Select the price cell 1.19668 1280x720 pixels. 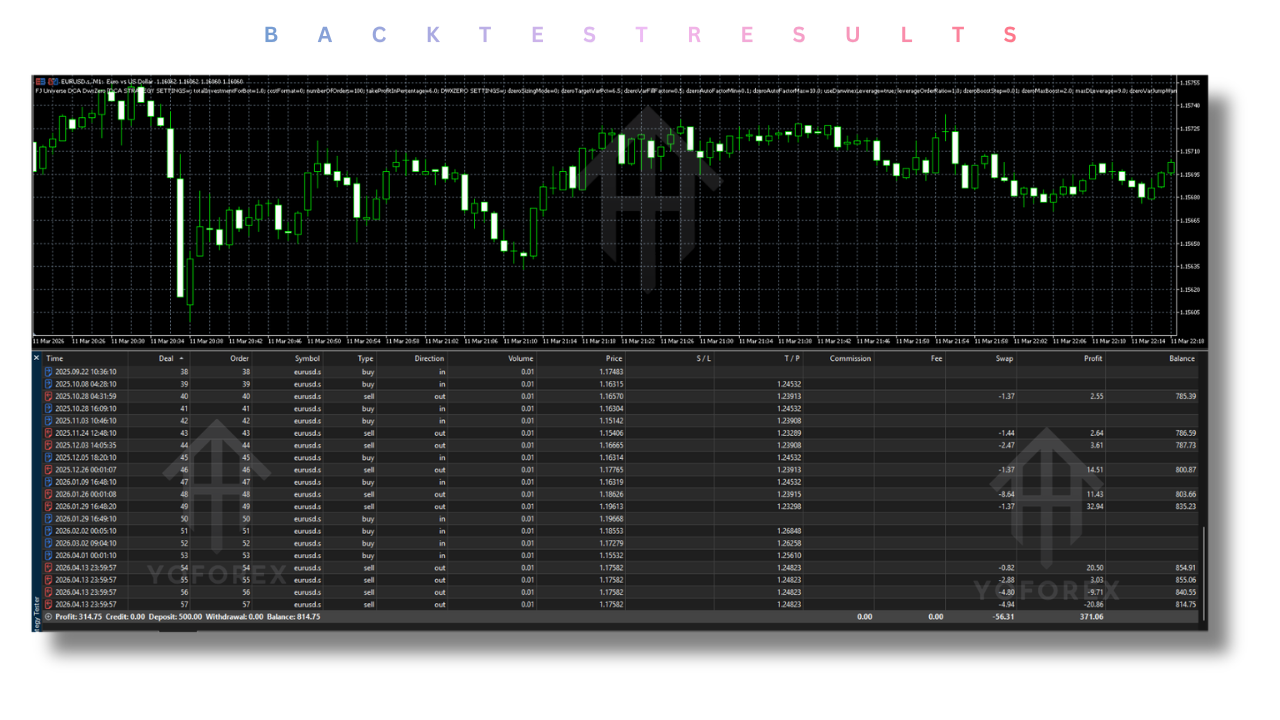[x=609, y=518]
